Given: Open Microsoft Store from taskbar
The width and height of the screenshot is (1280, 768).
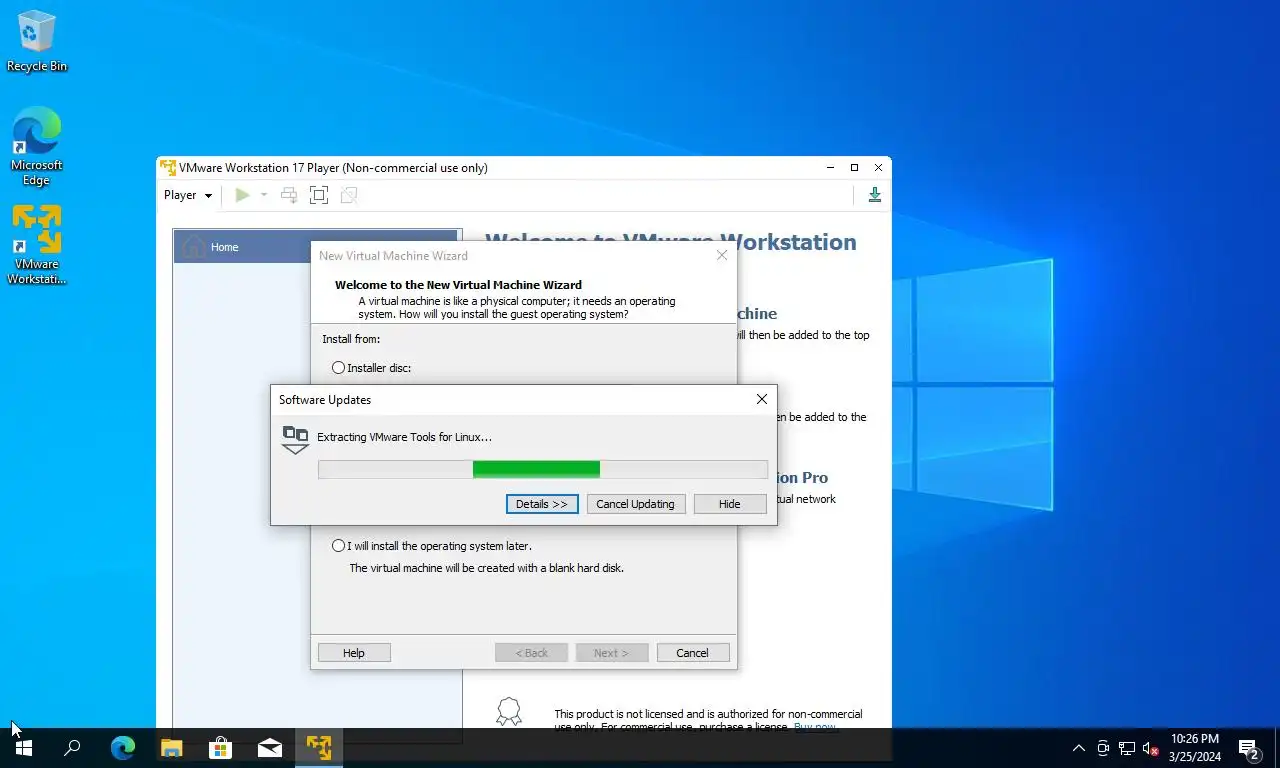Looking at the screenshot, I should pos(221,747).
